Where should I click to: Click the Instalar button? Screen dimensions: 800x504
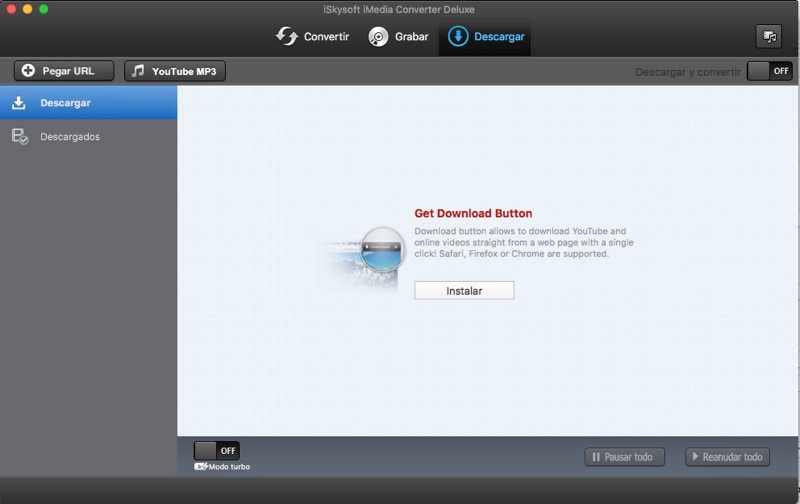click(x=464, y=290)
